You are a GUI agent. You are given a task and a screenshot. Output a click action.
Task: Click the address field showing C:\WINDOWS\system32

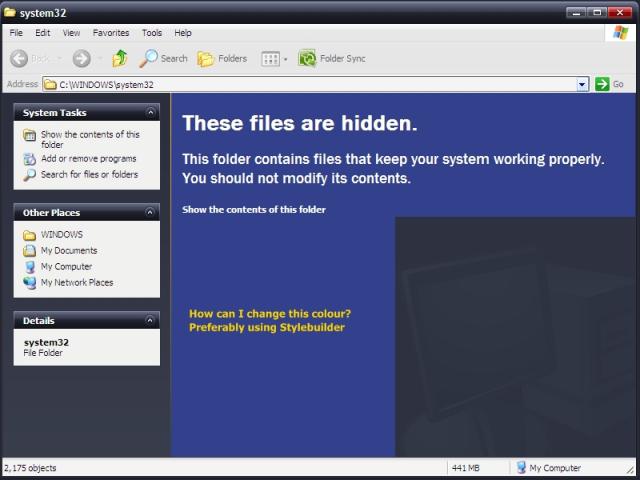pos(315,84)
